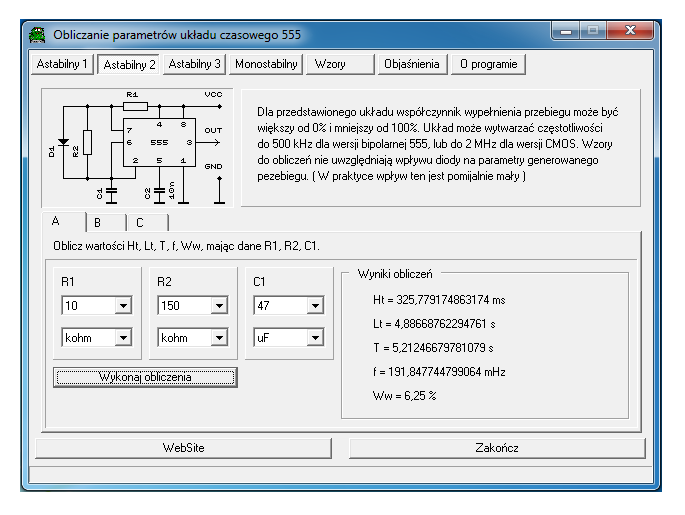Select sub-tab C
This screenshot has height=515, width=685.
[148, 223]
